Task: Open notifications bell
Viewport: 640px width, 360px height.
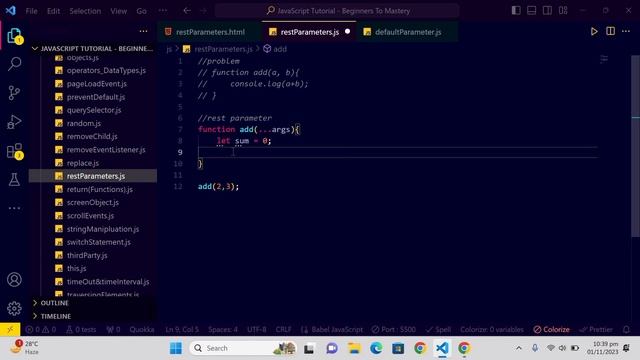Action: tap(626, 329)
